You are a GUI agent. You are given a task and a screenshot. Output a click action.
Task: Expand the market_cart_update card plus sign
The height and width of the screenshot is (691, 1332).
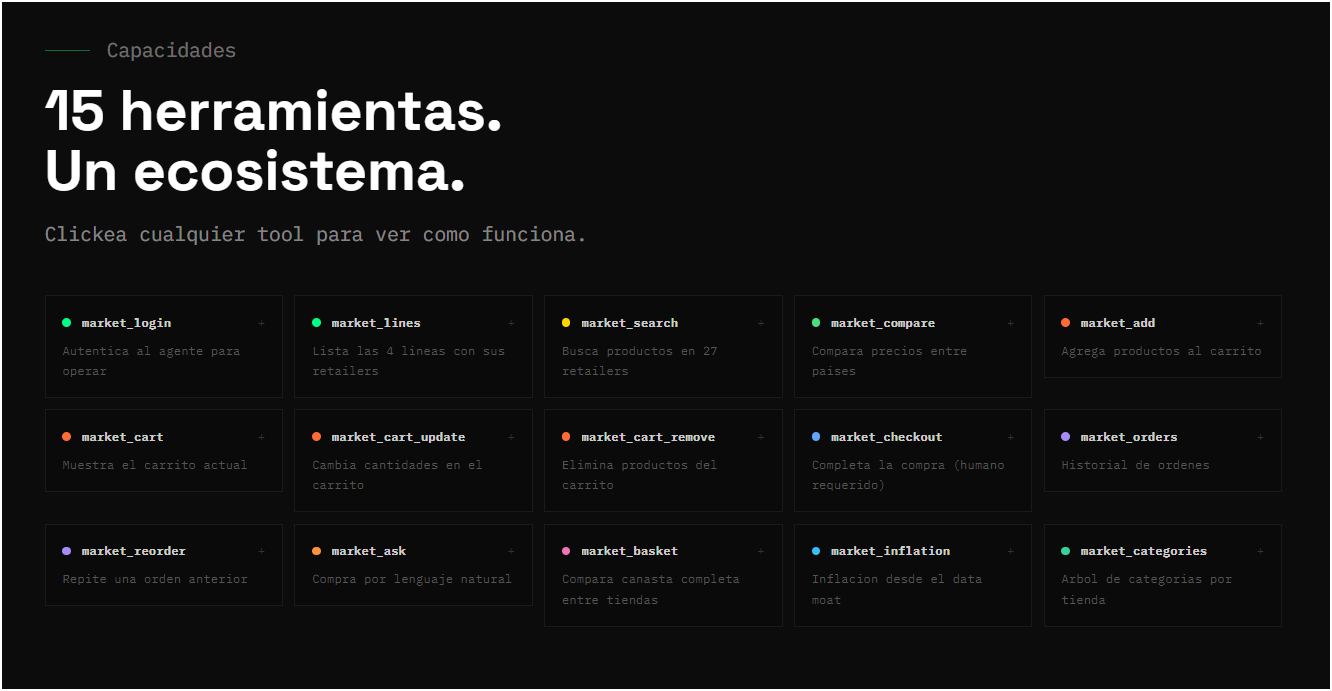point(511,437)
